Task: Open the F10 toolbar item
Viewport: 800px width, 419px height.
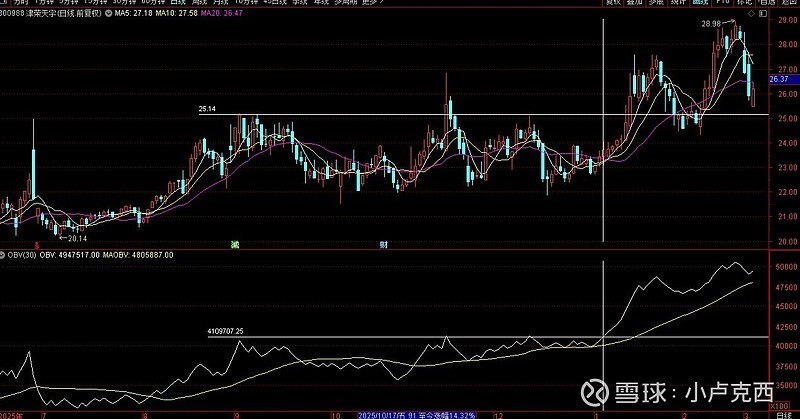Action: [722, 2]
